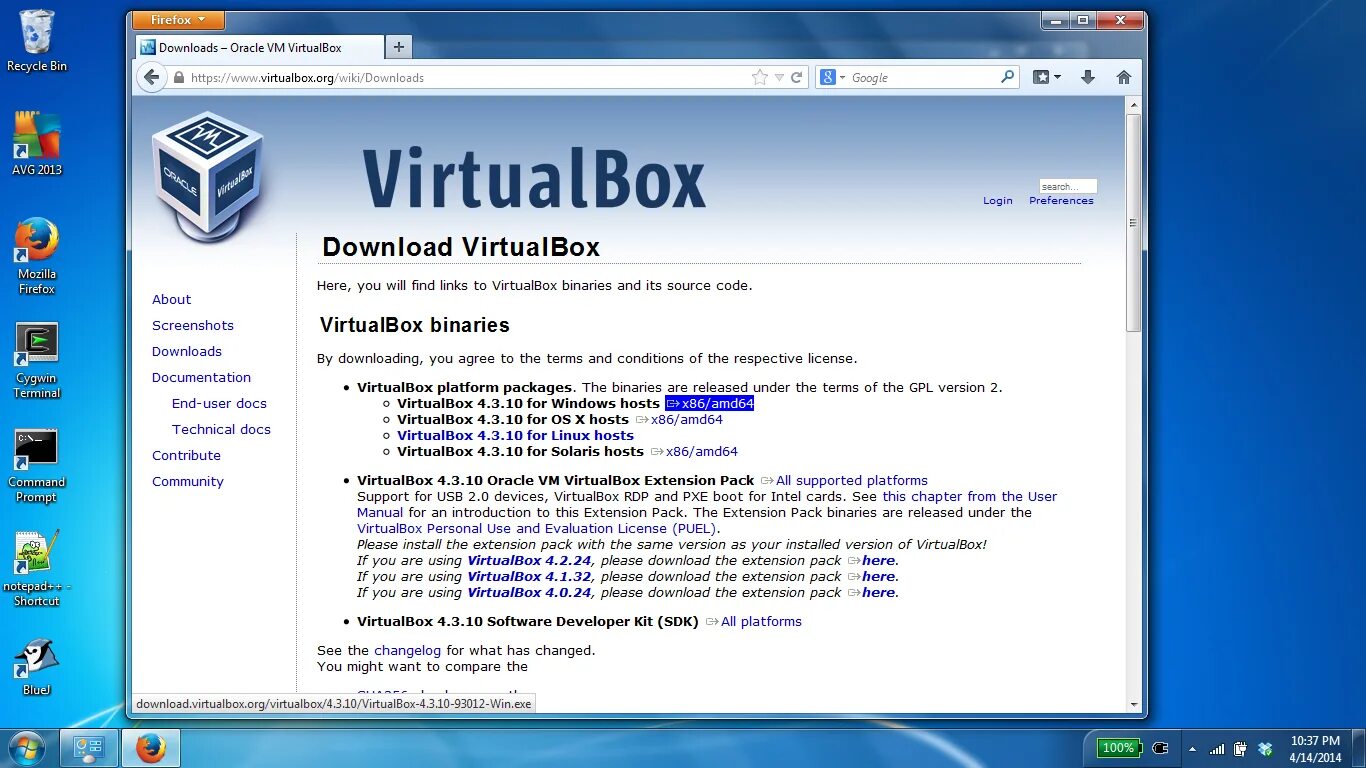Open the downloads arrow in toolbar
Image resolution: width=1366 pixels, height=768 pixels.
click(1088, 77)
